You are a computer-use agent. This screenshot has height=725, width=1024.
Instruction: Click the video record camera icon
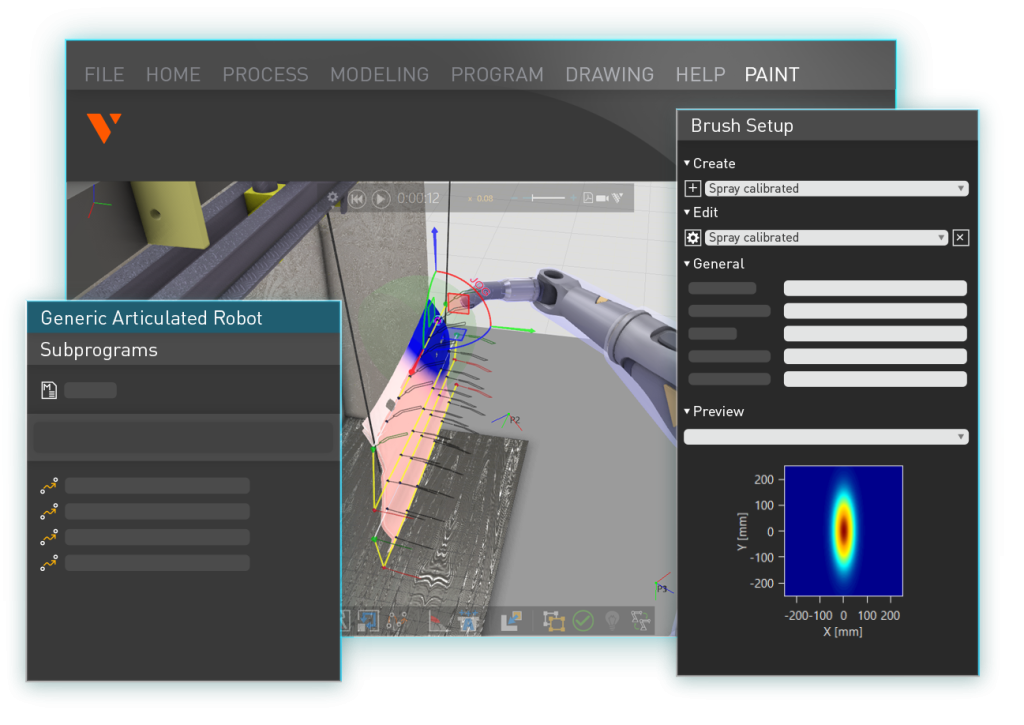pos(603,199)
